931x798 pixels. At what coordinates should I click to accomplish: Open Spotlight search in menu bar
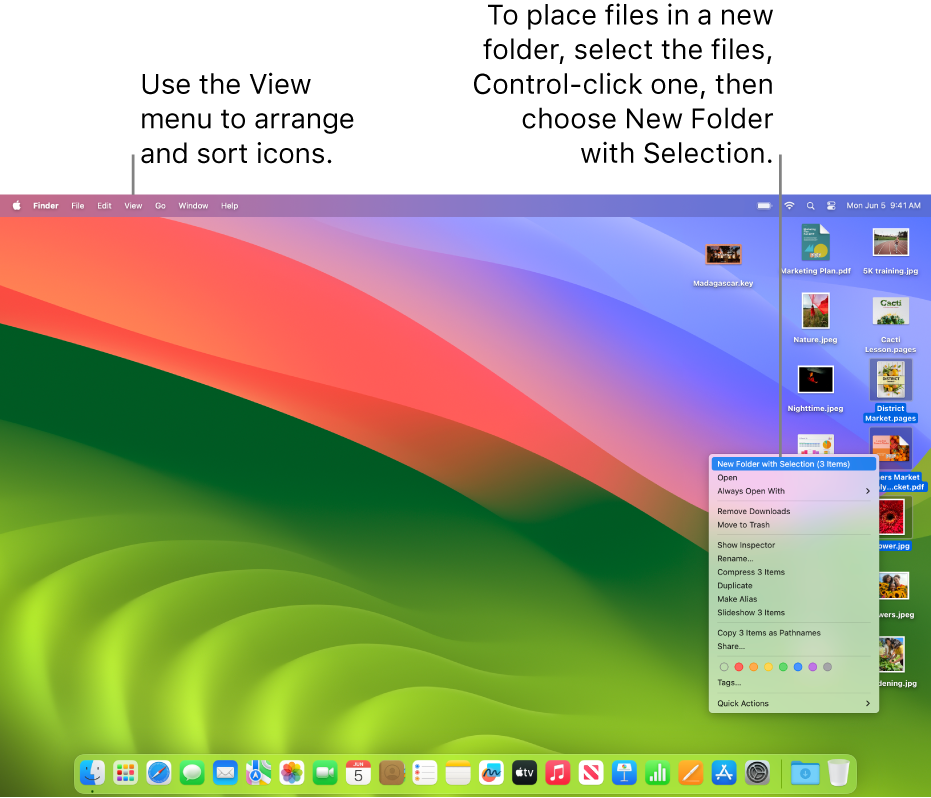[810, 205]
